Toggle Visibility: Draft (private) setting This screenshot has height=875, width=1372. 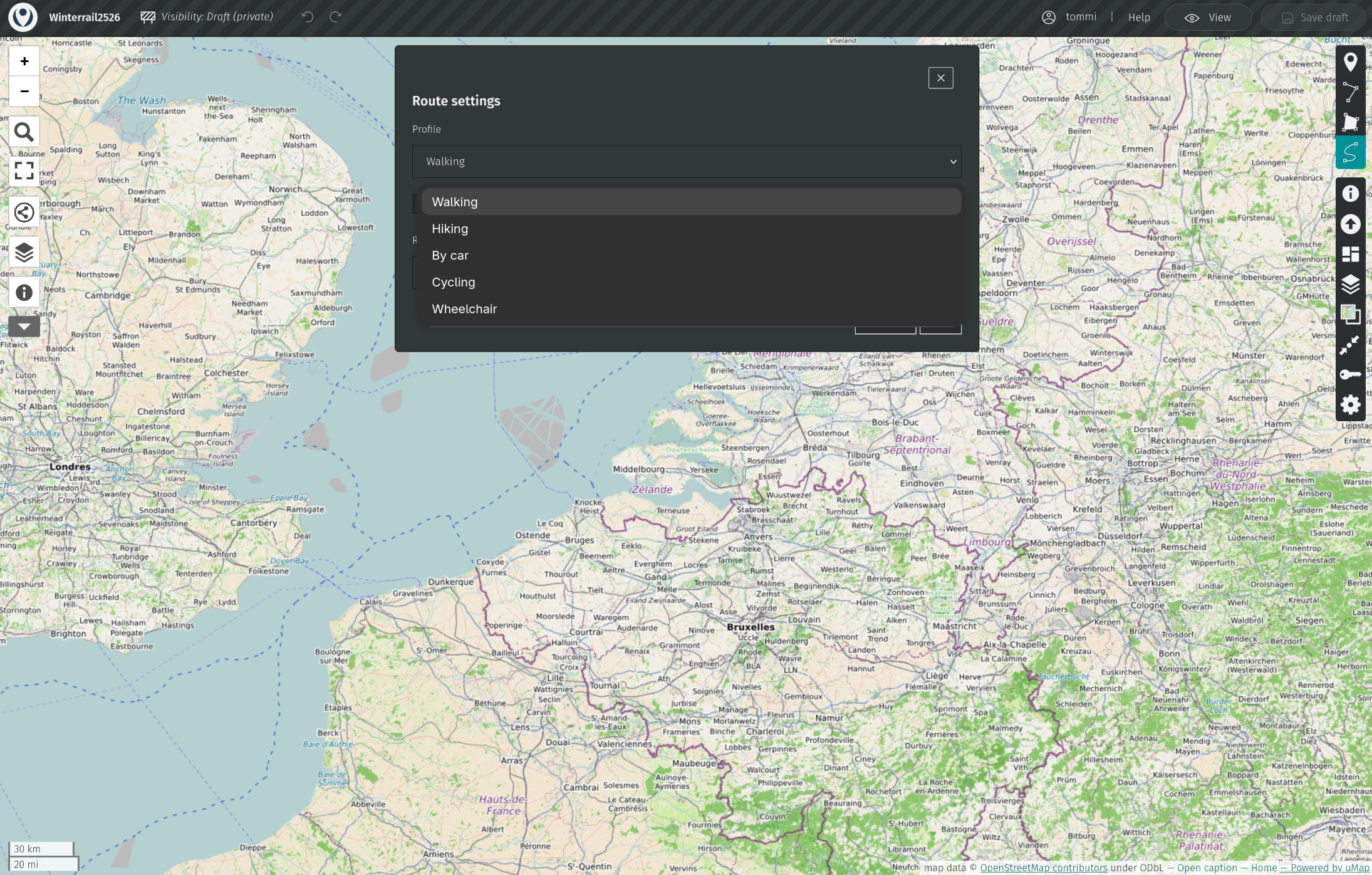point(207,17)
